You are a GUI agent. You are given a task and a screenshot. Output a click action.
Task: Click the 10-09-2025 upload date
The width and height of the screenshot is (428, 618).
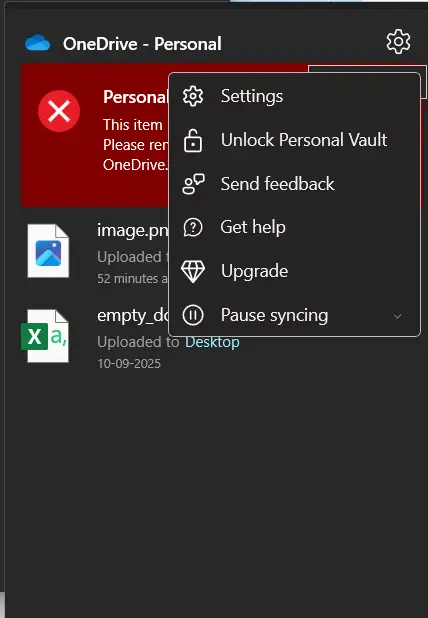click(x=129, y=363)
